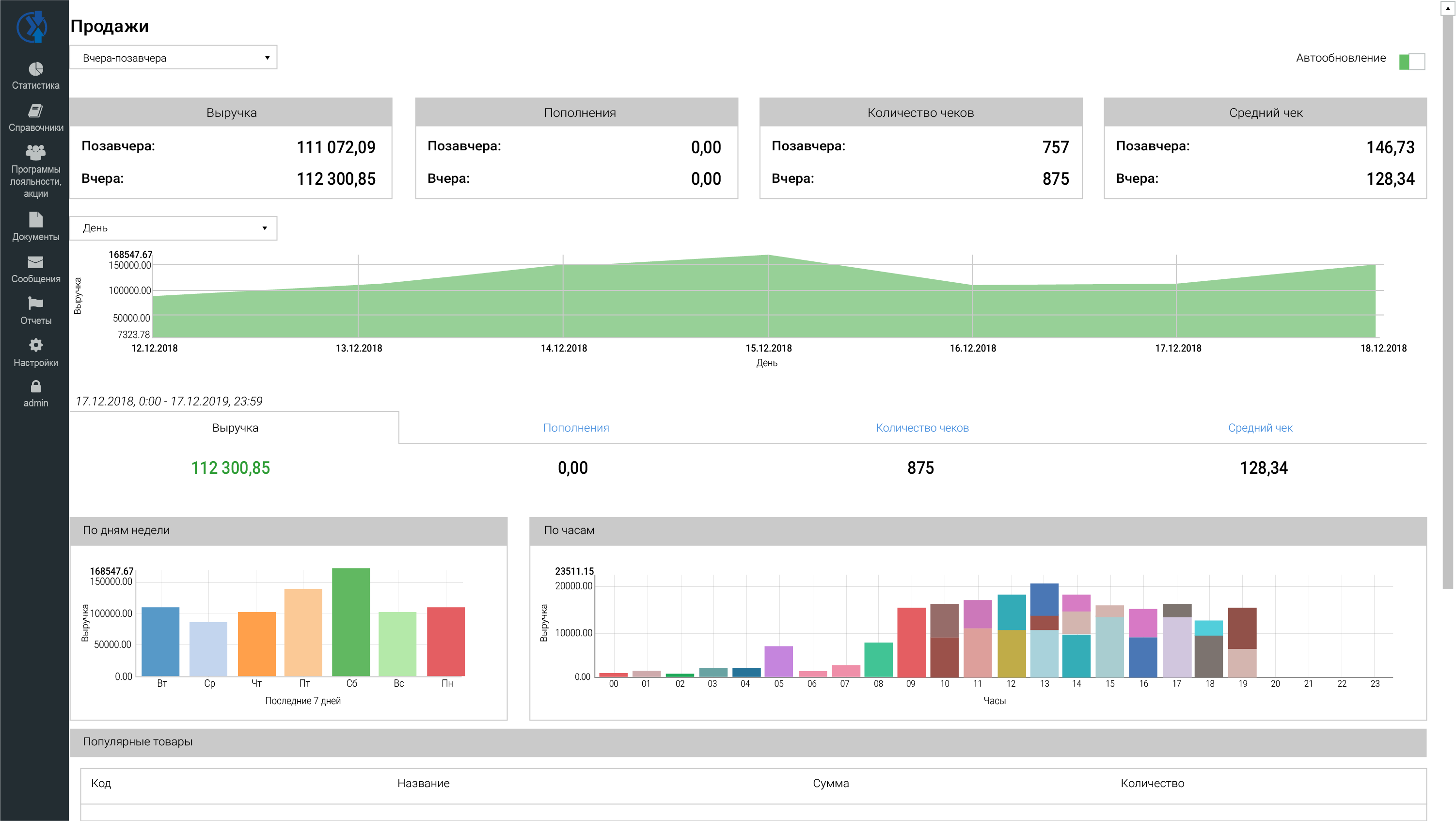Sort table by Название column header

click(423, 783)
